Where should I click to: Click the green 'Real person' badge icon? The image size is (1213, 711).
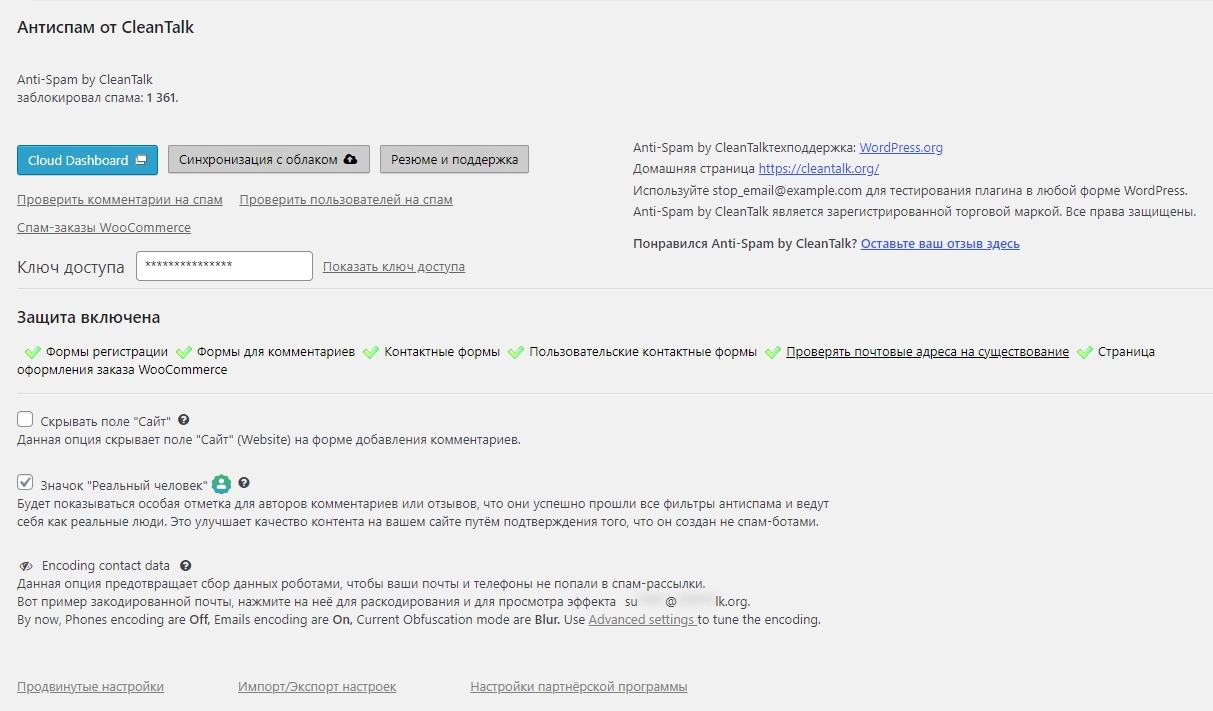[x=221, y=483]
